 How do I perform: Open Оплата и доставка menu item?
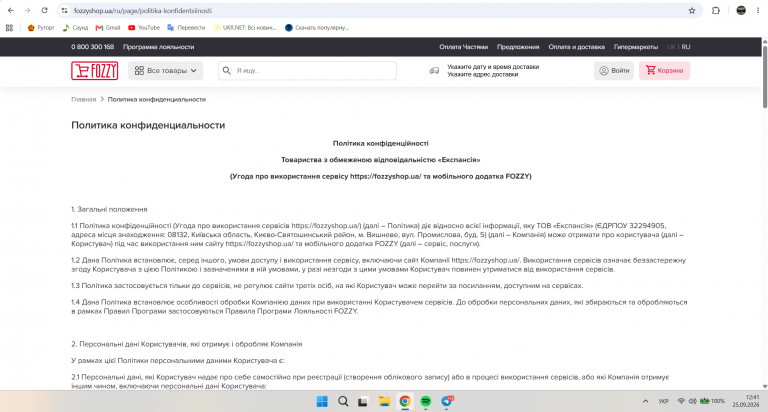pos(576,47)
